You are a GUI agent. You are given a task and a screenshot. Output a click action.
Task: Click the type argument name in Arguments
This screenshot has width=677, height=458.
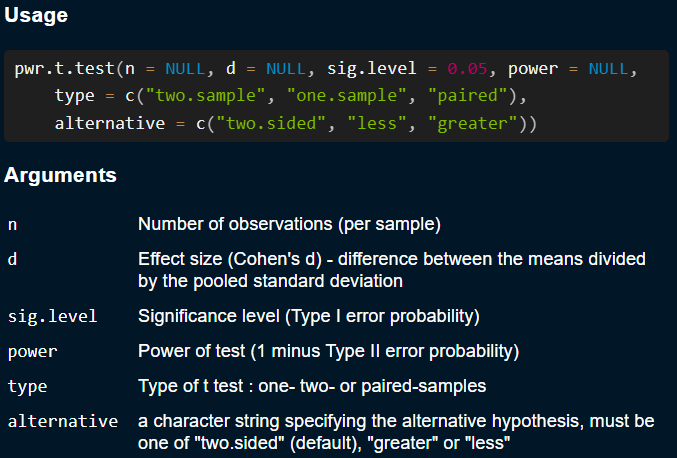point(28,387)
